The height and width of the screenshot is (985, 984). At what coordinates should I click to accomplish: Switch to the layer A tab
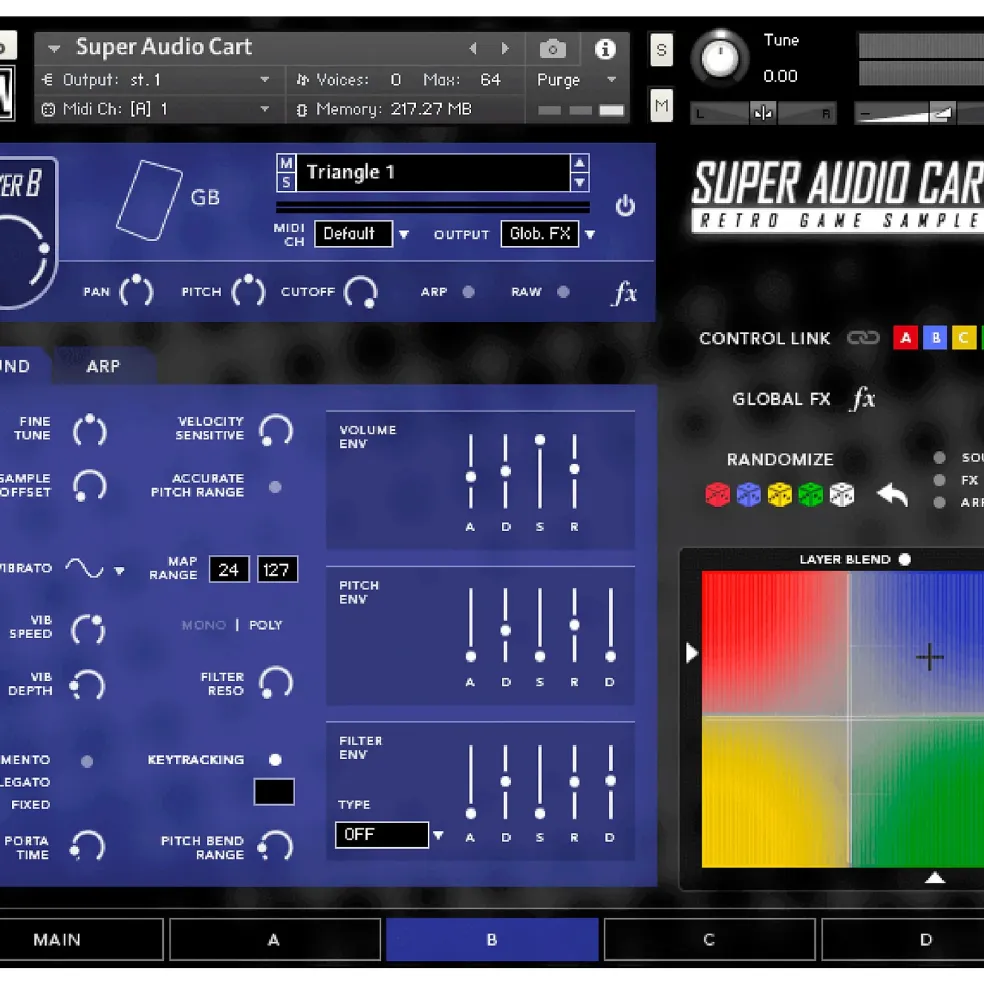275,939
